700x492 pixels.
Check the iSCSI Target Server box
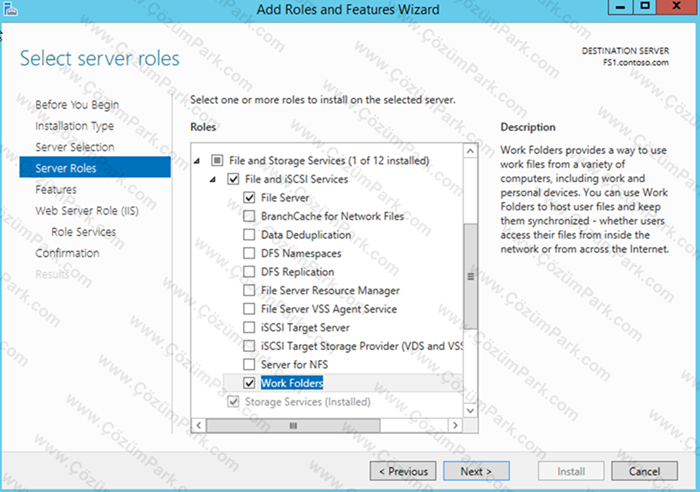pos(249,327)
